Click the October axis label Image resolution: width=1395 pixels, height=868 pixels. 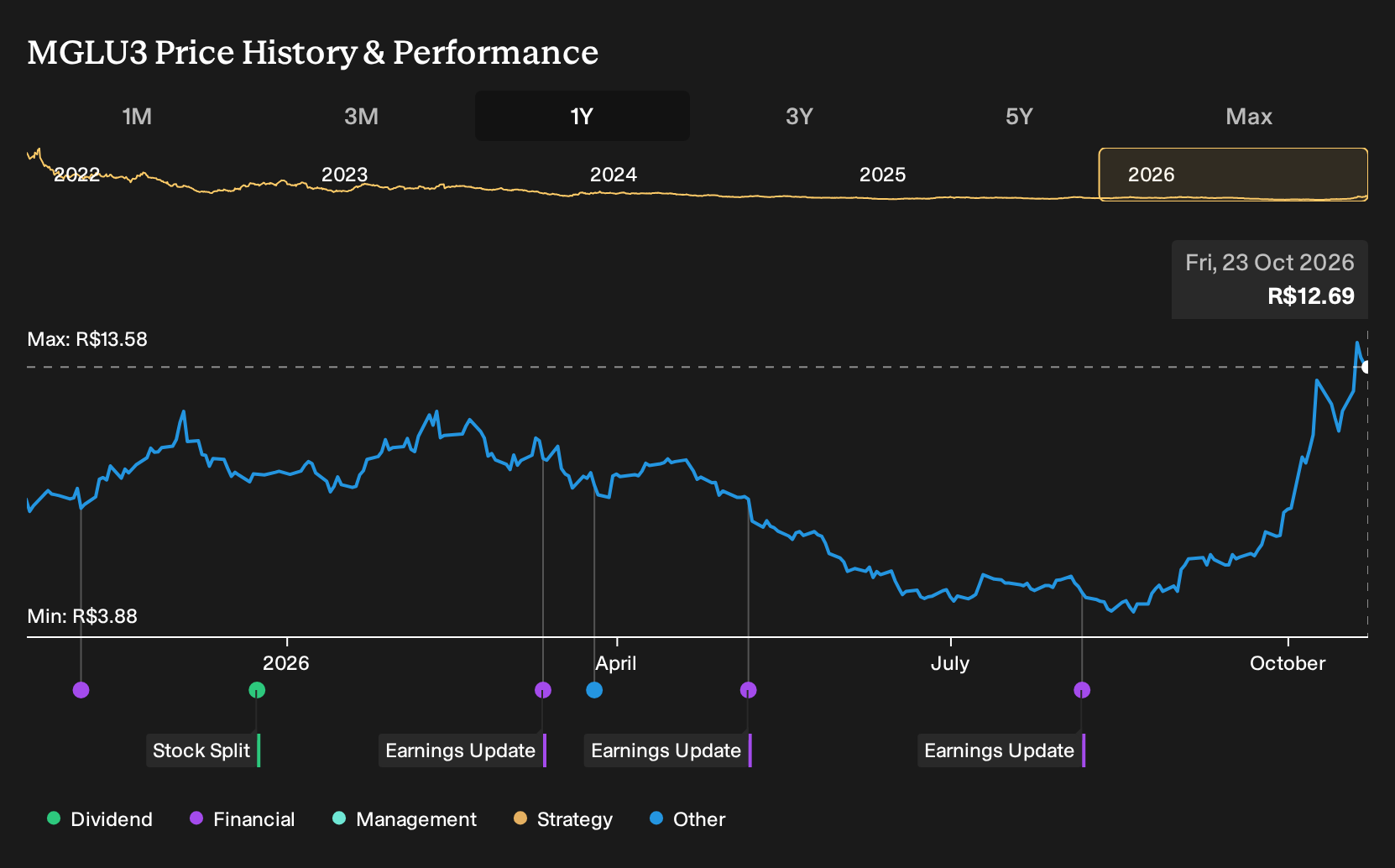tap(1288, 663)
